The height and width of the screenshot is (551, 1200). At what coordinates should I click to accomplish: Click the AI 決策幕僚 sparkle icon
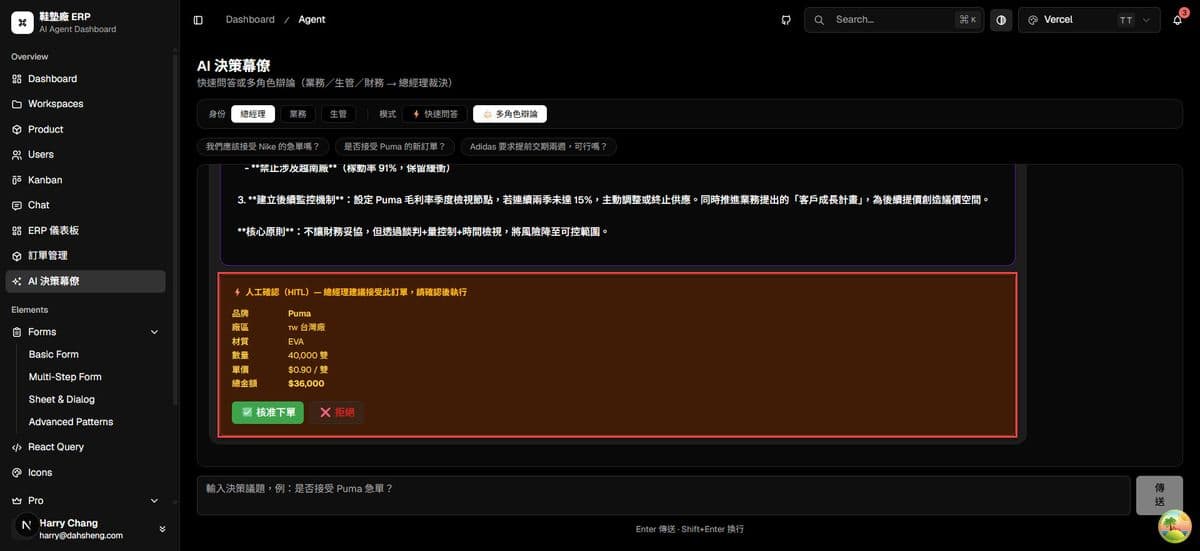[17, 281]
